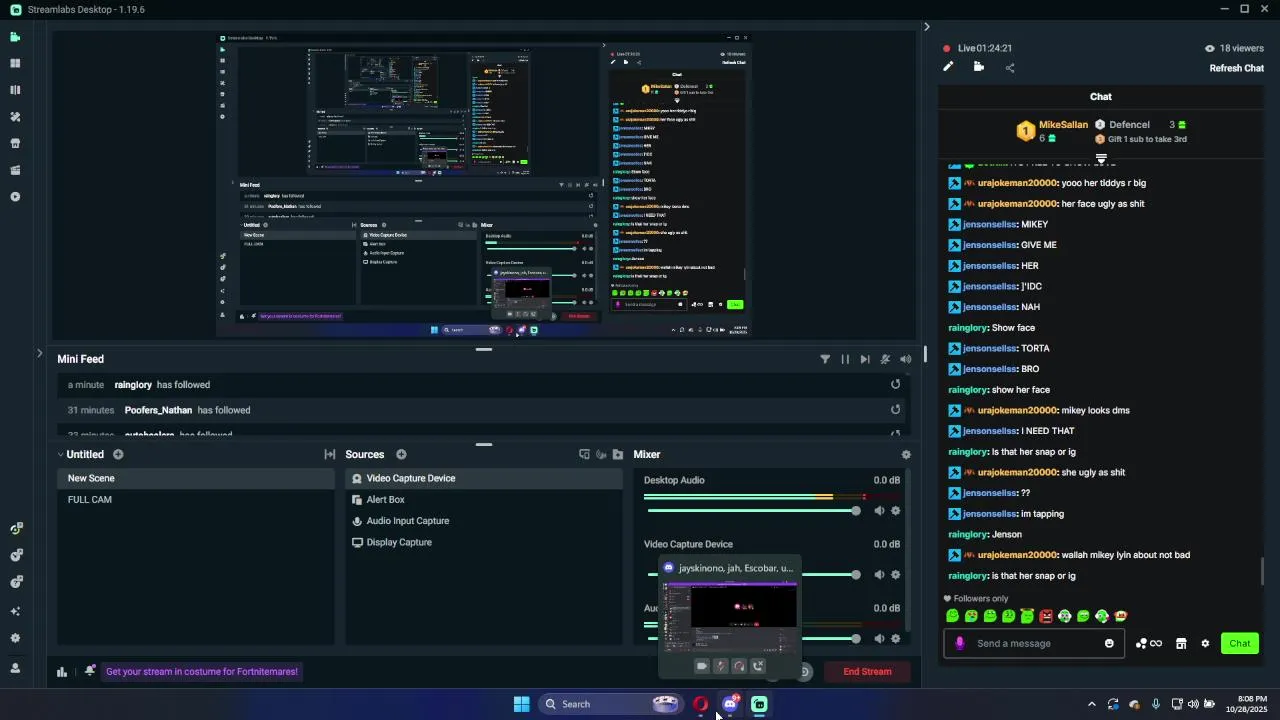
Task: Mute event sounds in Mini Feed
Action: (x=905, y=359)
